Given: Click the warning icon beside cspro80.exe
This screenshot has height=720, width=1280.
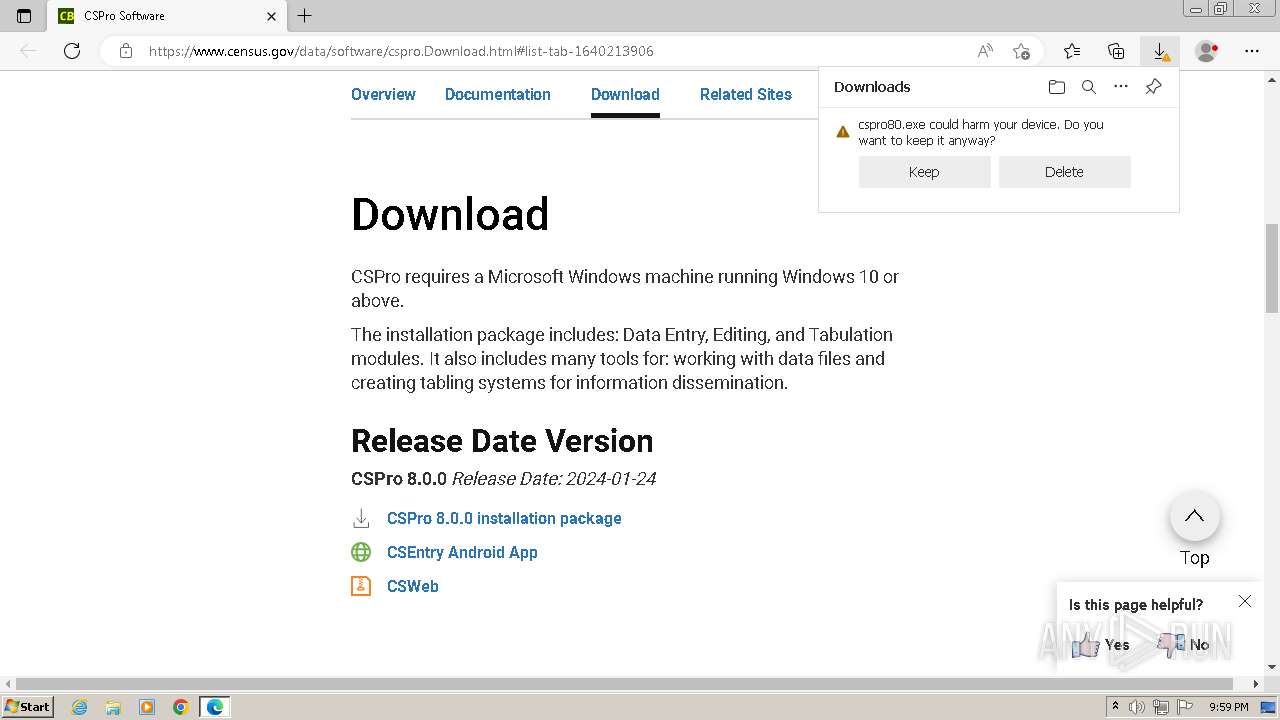Looking at the screenshot, I should (x=842, y=131).
